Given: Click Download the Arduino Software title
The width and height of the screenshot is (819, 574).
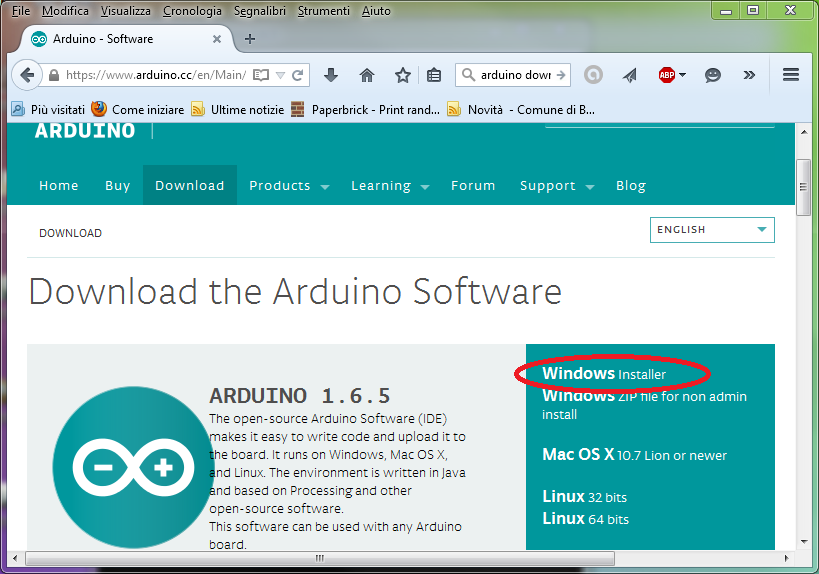Looking at the screenshot, I should [x=295, y=291].
